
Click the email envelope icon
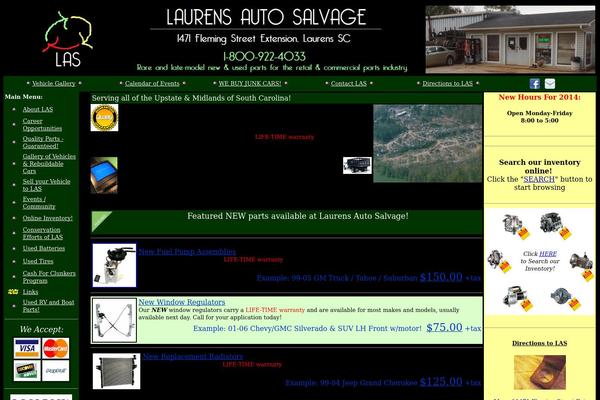coord(550,84)
